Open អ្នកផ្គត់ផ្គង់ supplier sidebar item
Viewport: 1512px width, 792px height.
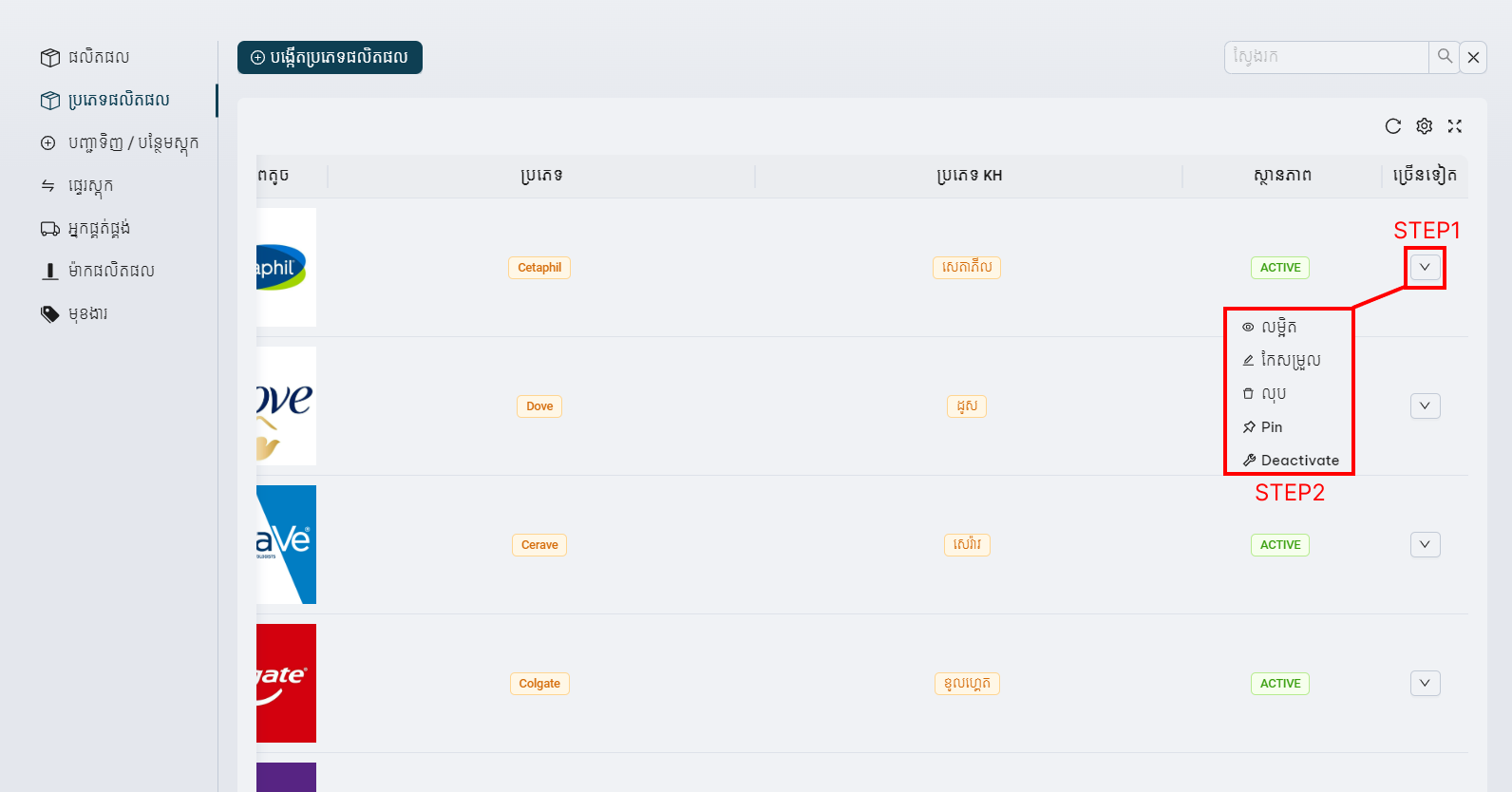(99, 228)
